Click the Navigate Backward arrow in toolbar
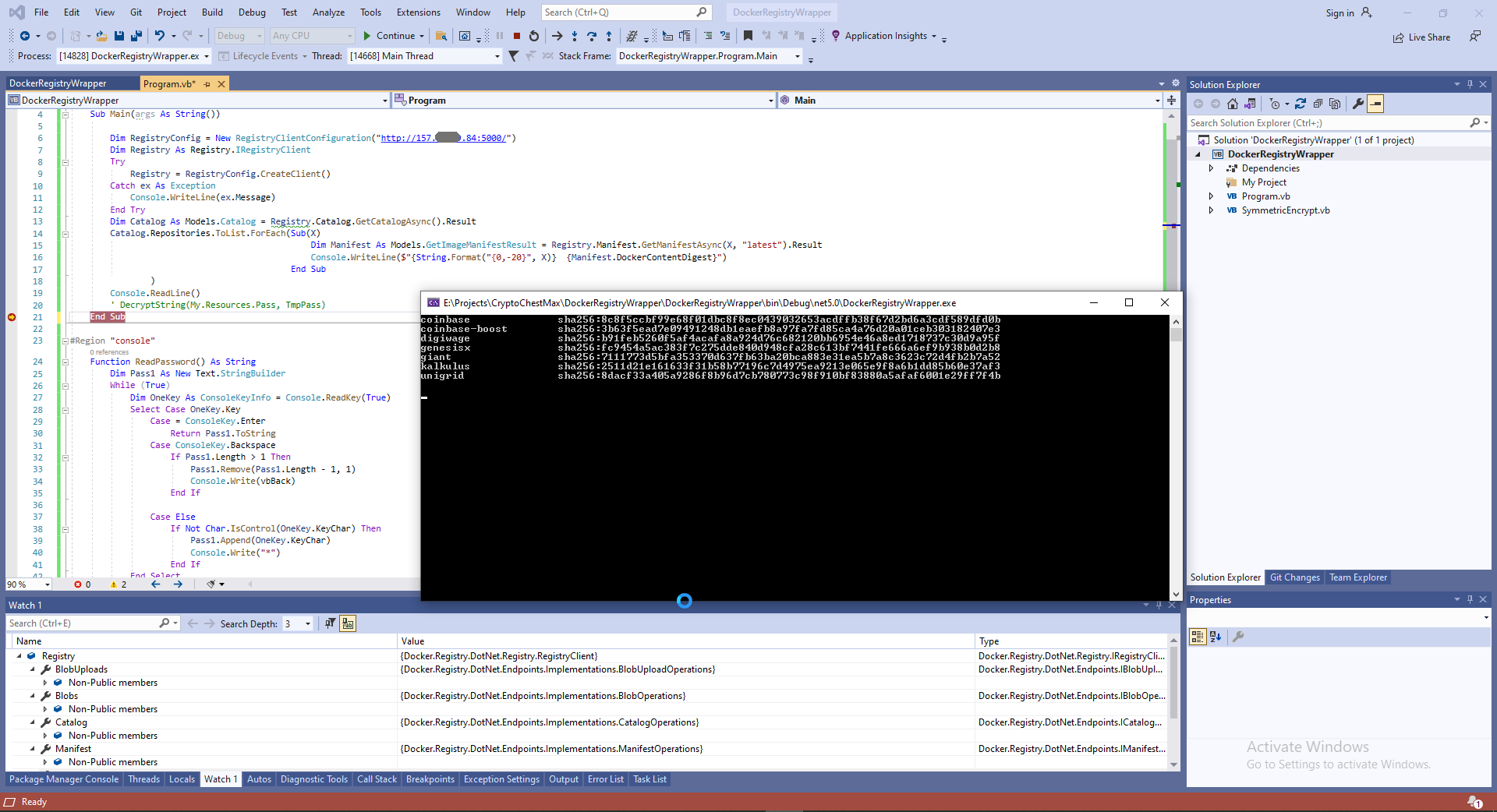1497x812 pixels. [x=25, y=36]
